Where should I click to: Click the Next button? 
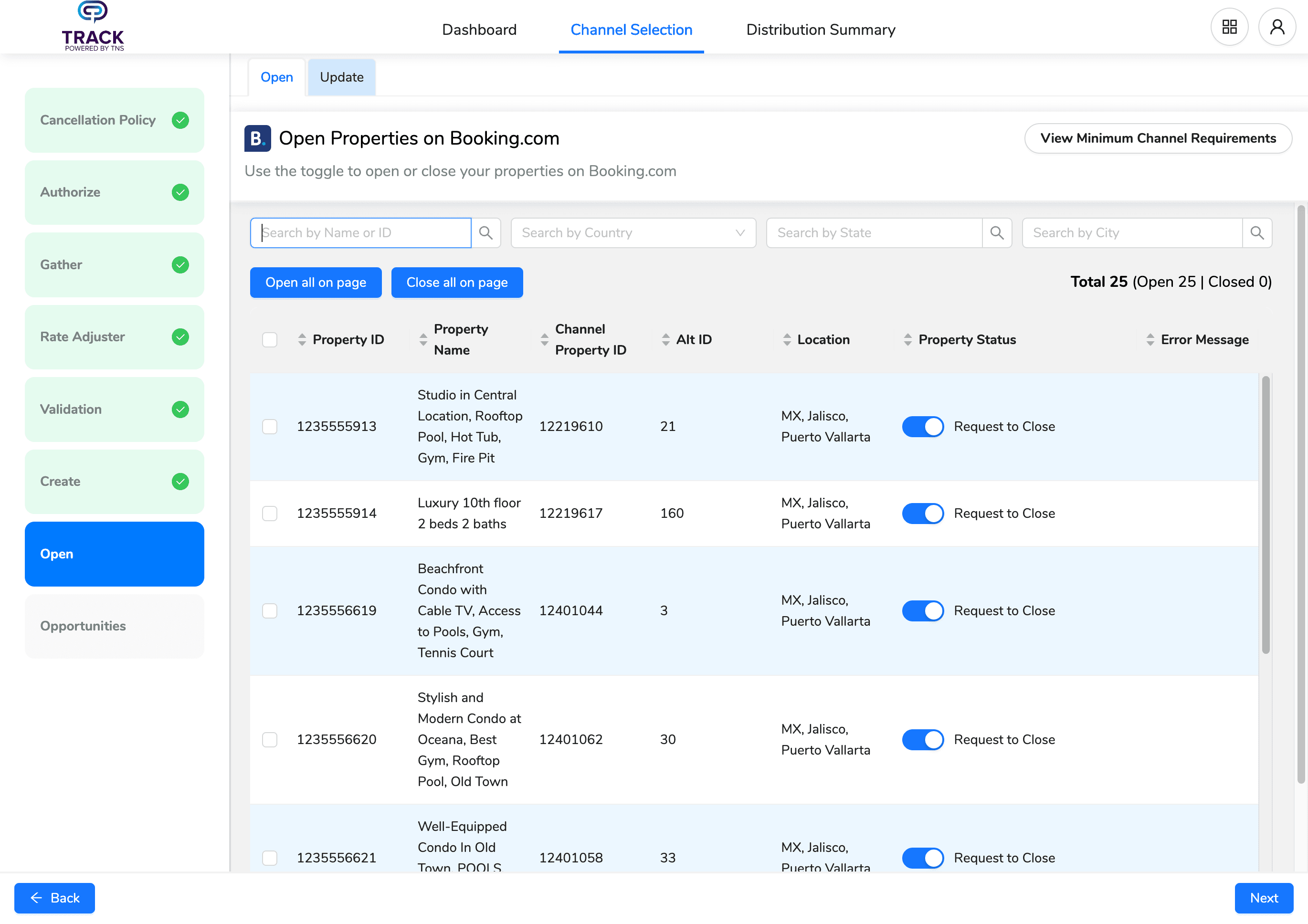pyautogui.click(x=1264, y=898)
